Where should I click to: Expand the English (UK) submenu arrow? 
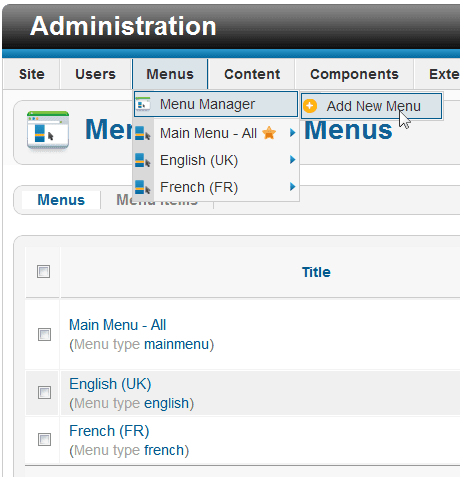292,160
